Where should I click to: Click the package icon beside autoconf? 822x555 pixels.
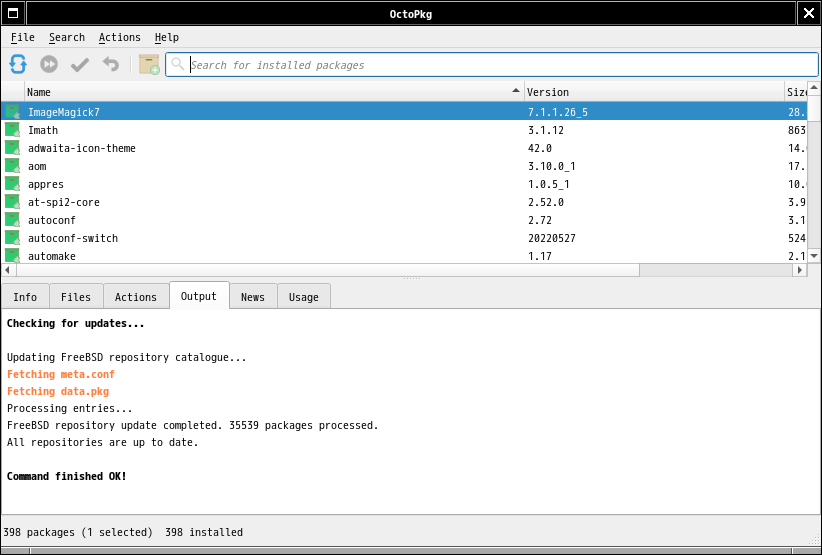pos(12,220)
